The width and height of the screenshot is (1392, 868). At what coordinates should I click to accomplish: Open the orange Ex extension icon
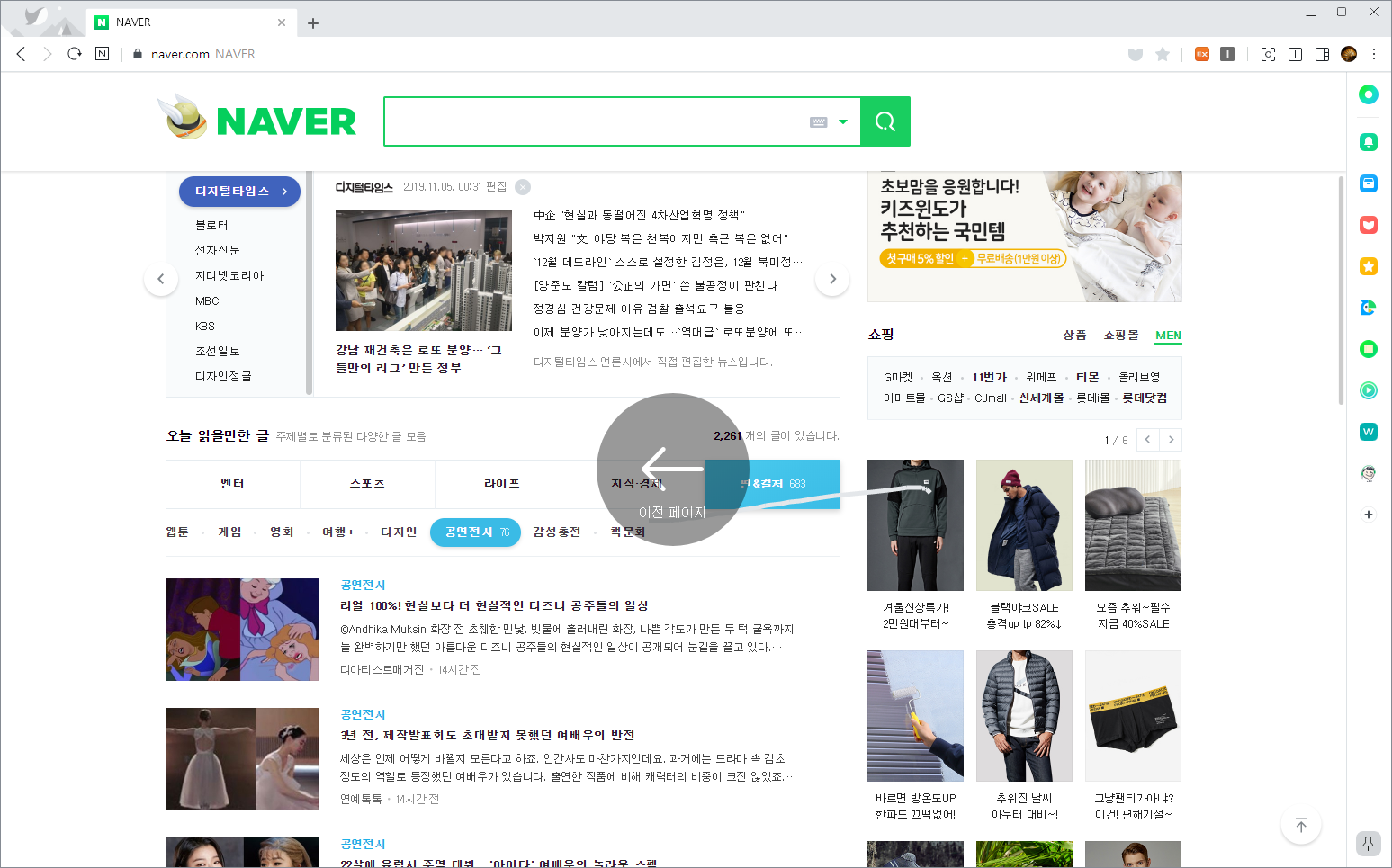pyautogui.click(x=1201, y=54)
